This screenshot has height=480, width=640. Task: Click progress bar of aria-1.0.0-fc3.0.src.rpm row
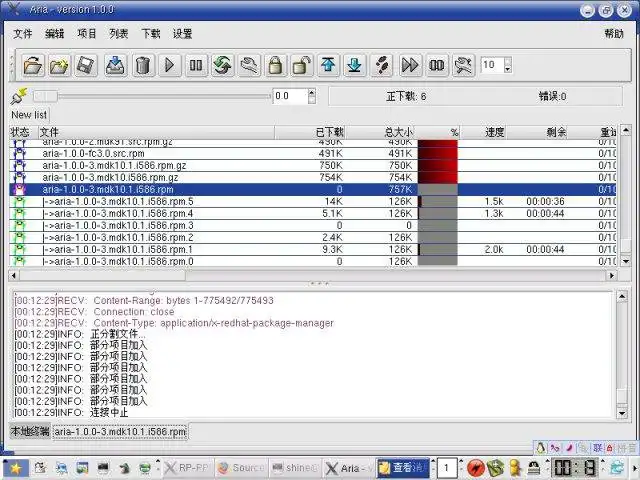point(438,153)
